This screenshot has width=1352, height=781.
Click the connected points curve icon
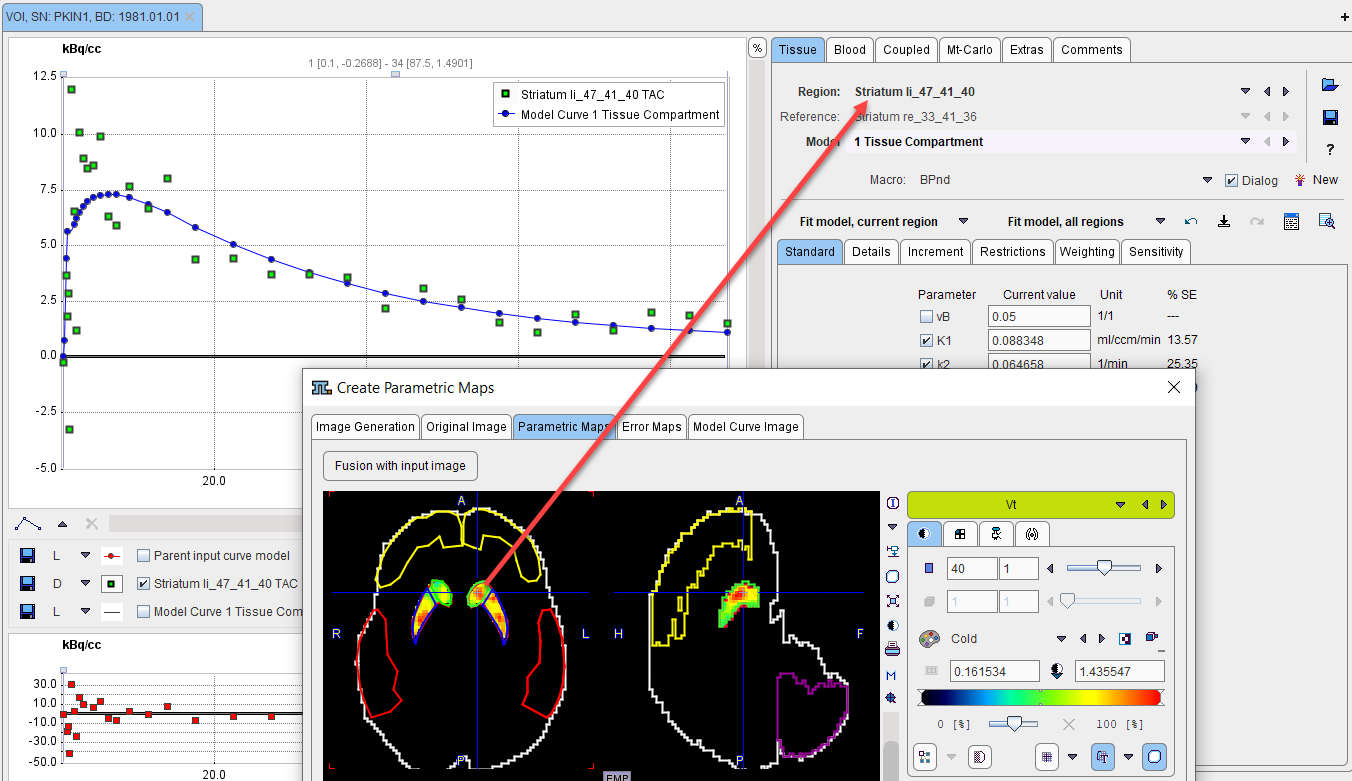coord(28,524)
